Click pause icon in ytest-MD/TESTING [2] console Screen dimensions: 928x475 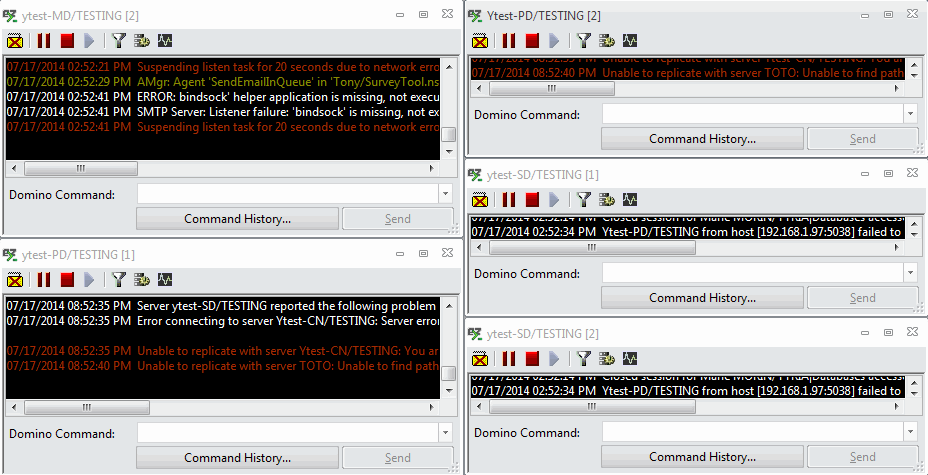coord(43,41)
